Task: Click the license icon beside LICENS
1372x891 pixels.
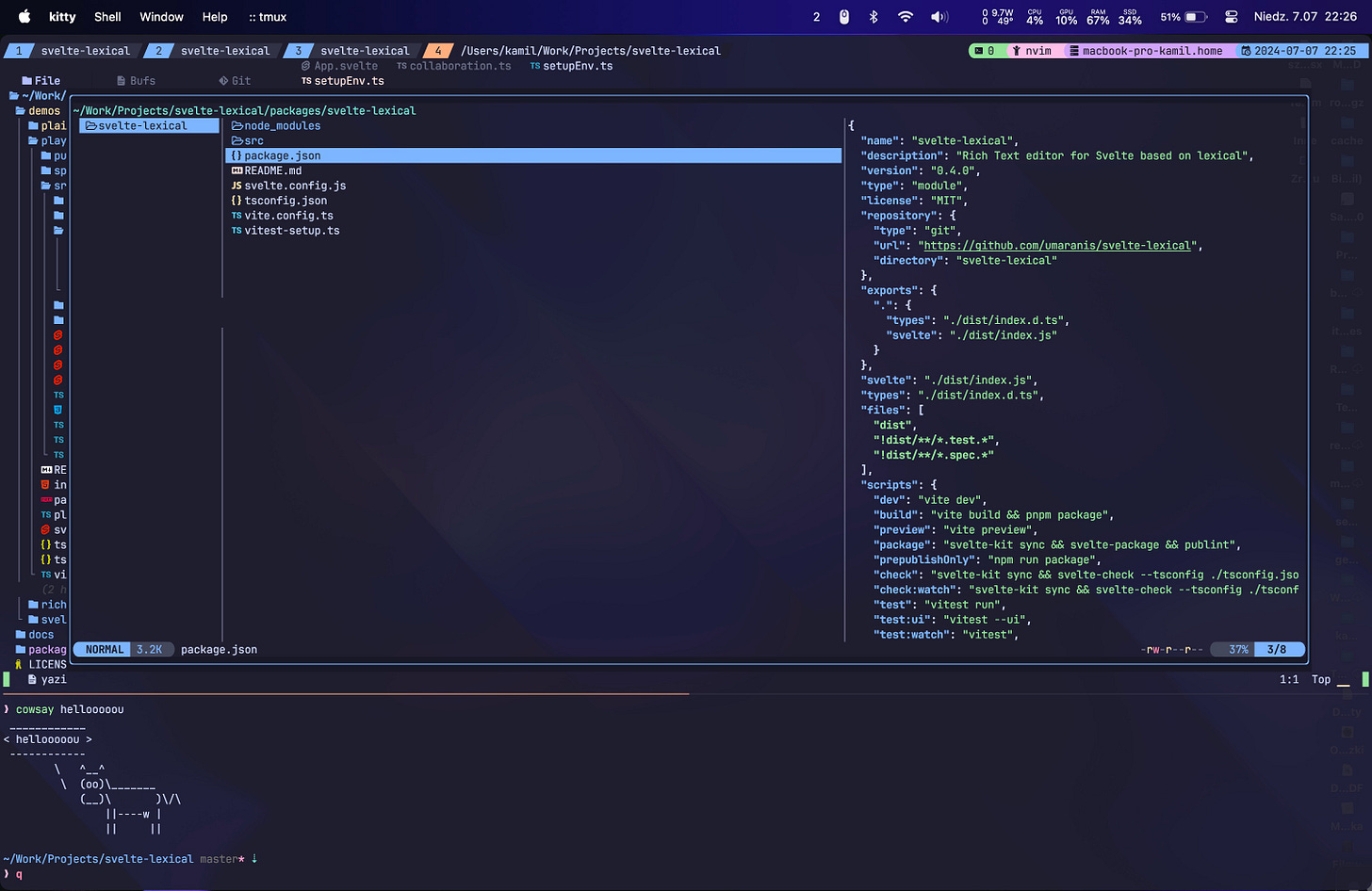Action: coord(19,664)
